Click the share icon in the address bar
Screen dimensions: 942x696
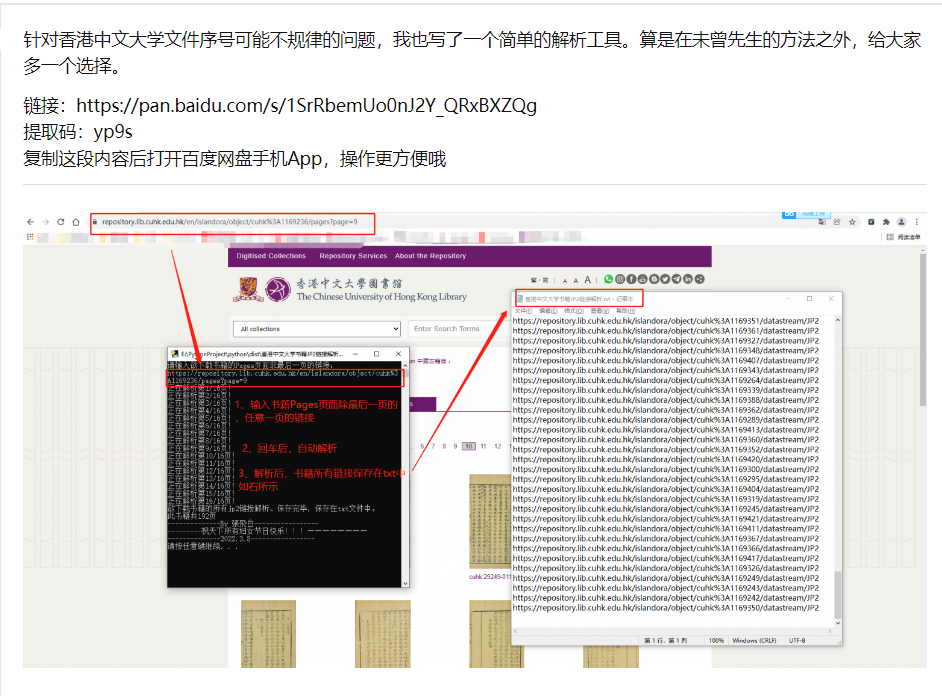837,222
